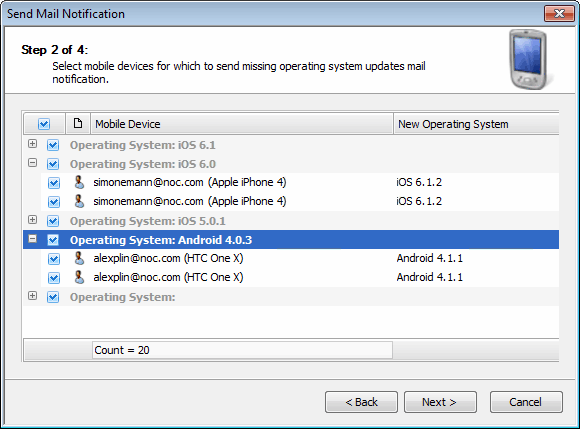Uncheck the iOS 6.1 group checkbox

[x=53, y=145]
